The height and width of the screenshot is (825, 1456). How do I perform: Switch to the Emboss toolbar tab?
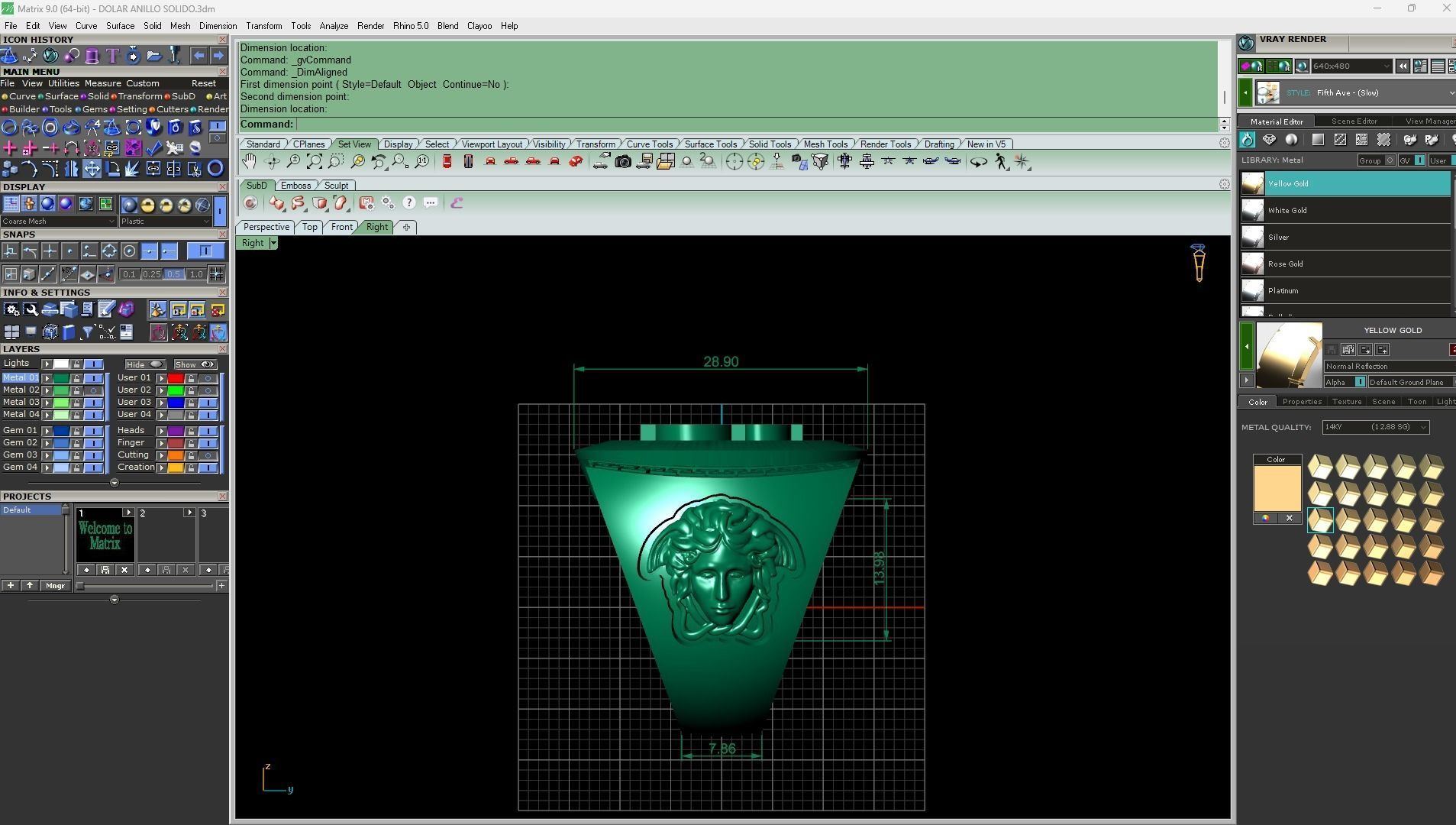(295, 186)
